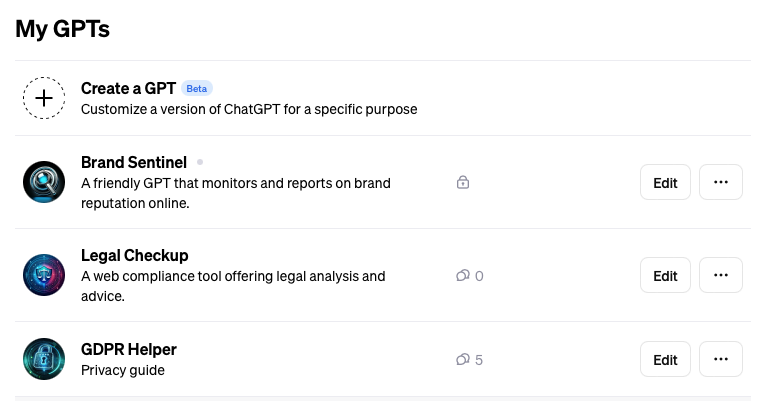The height and width of the screenshot is (401, 763).
Task: Open Brand Sentinel by its name
Action: tap(134, 162)
